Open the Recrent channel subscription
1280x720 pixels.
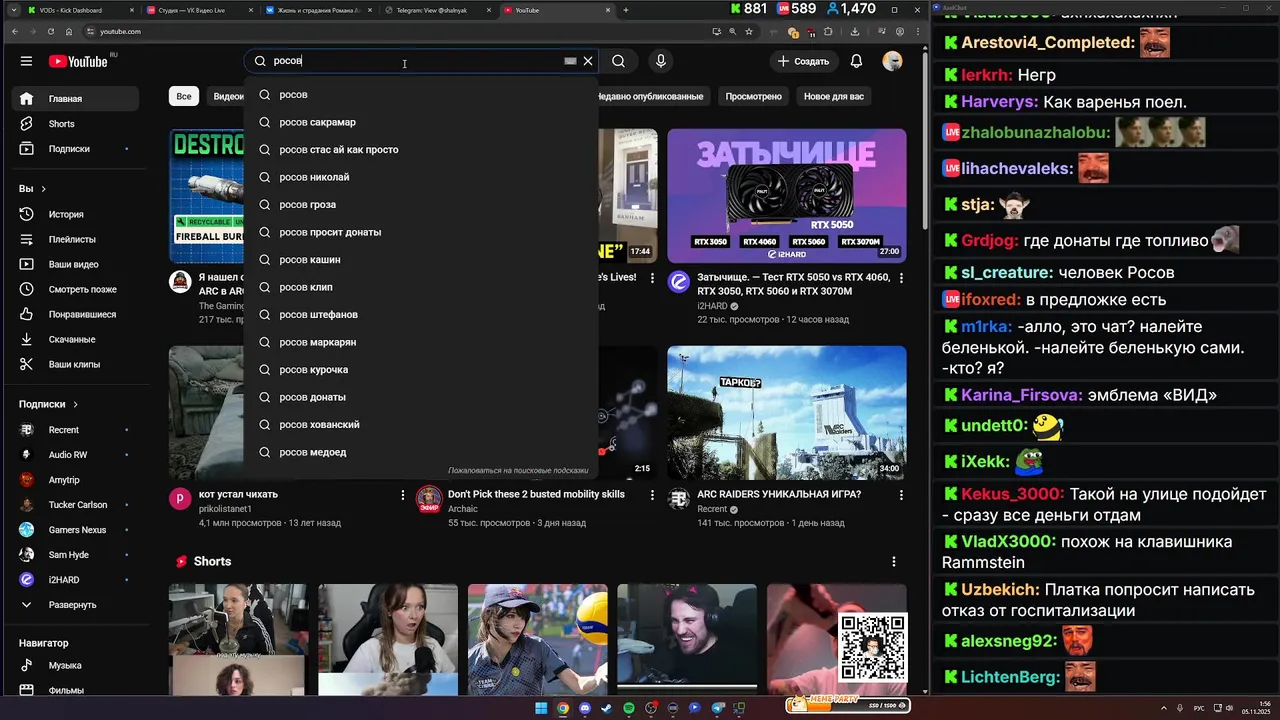[75, 430]
